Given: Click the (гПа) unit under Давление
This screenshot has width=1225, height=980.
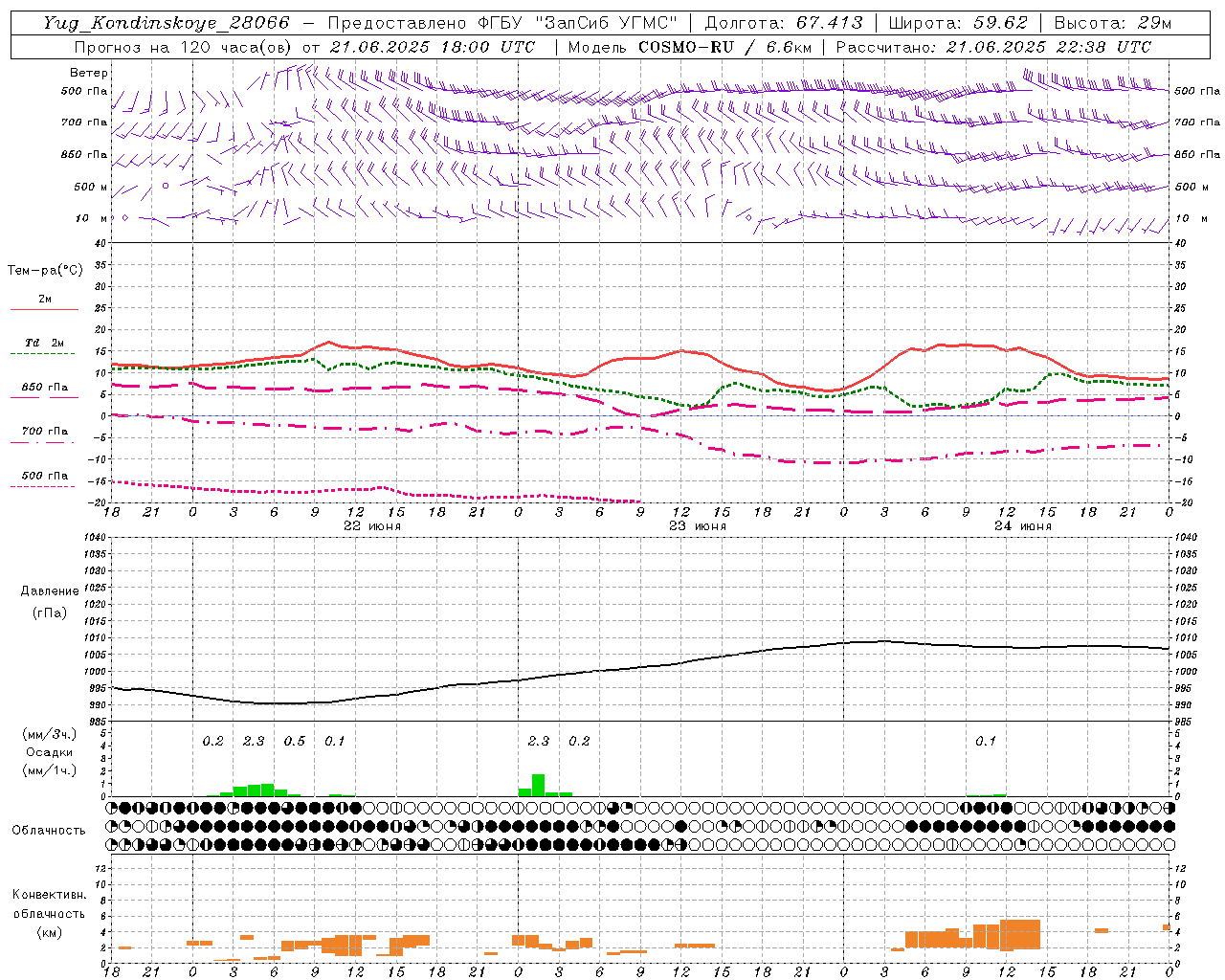Looking at the screenshot, I should click(50, 612).
